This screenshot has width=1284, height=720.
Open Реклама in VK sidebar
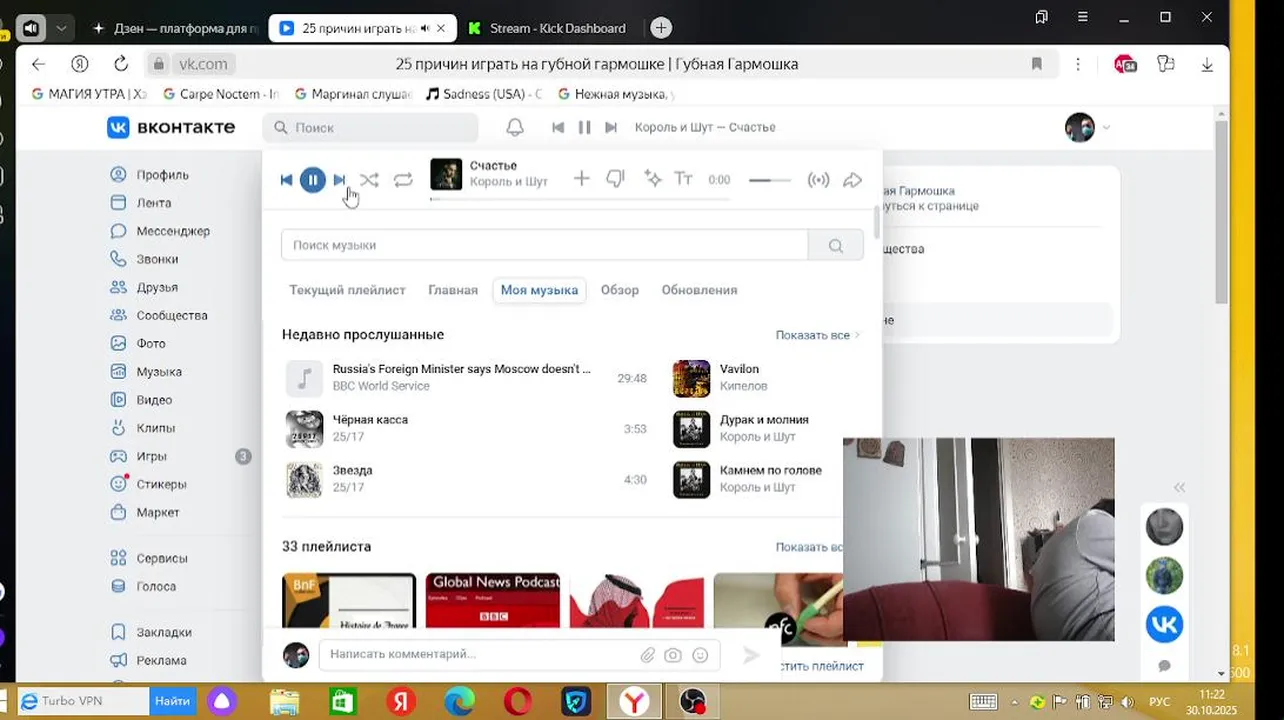[162, 660]
